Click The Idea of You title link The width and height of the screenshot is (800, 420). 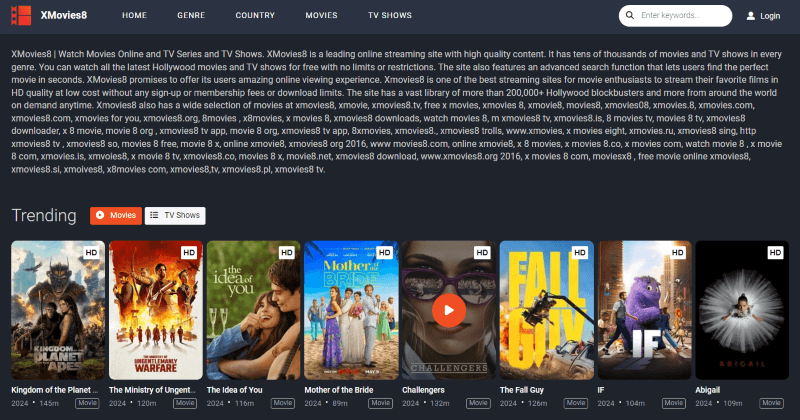point(235,390)
